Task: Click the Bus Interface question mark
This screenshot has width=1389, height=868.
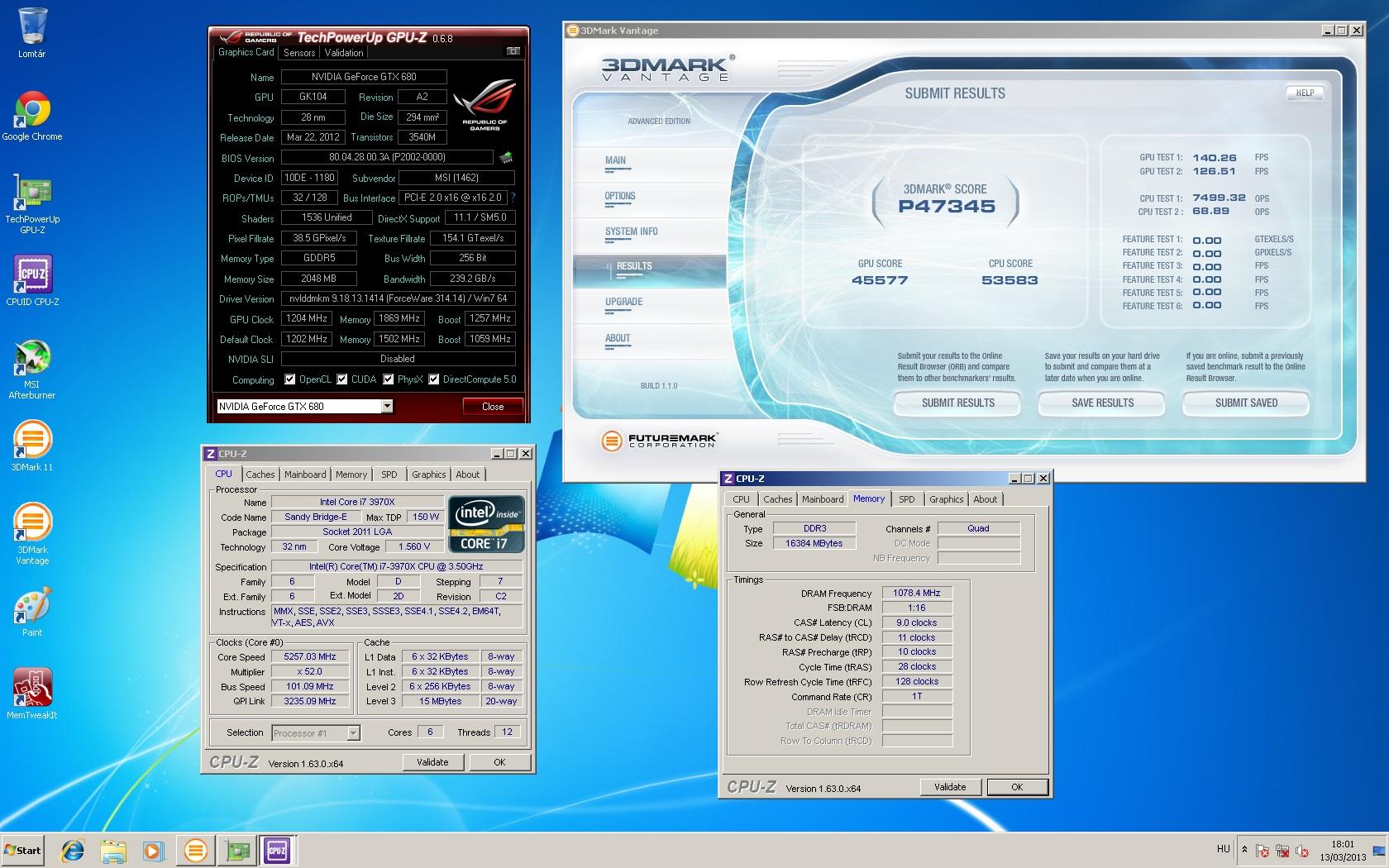Action: pyautogui.click(x=513, y=198)
